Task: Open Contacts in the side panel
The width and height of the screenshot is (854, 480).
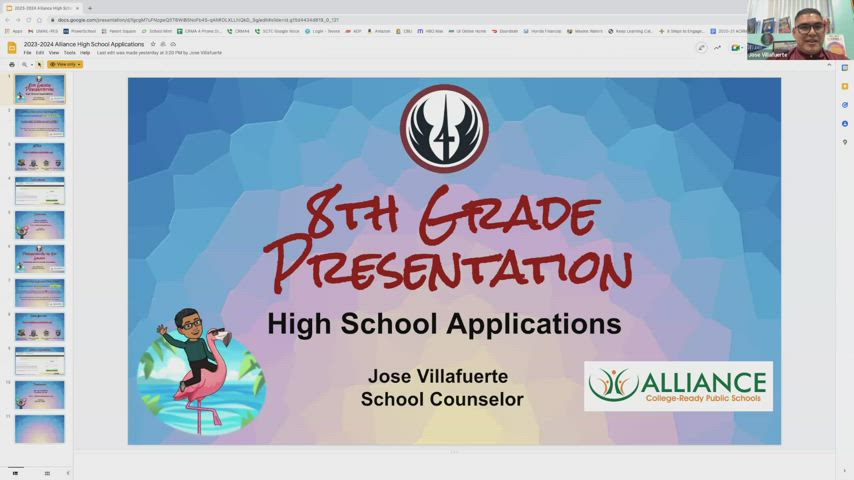Action: click(x=845, y=124)
